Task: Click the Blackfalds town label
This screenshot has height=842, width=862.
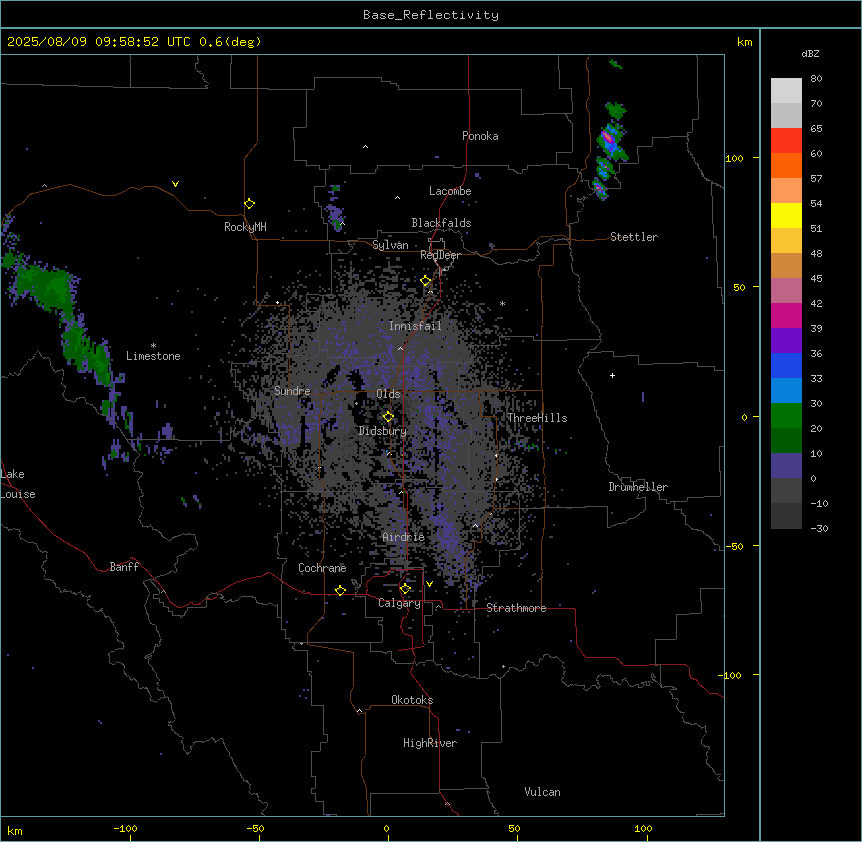Action: click(x=441, y=223)
